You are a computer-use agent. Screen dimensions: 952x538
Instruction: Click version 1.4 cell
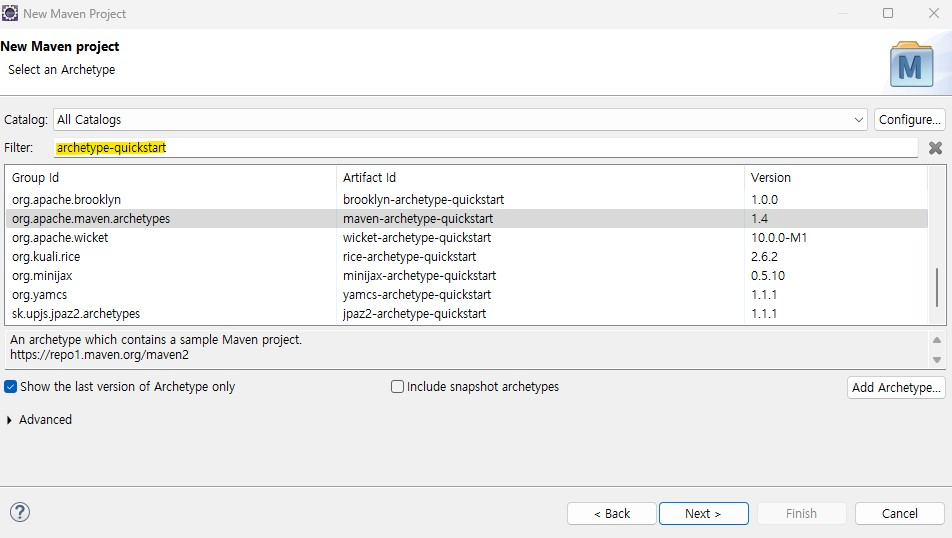click(760, 219)
